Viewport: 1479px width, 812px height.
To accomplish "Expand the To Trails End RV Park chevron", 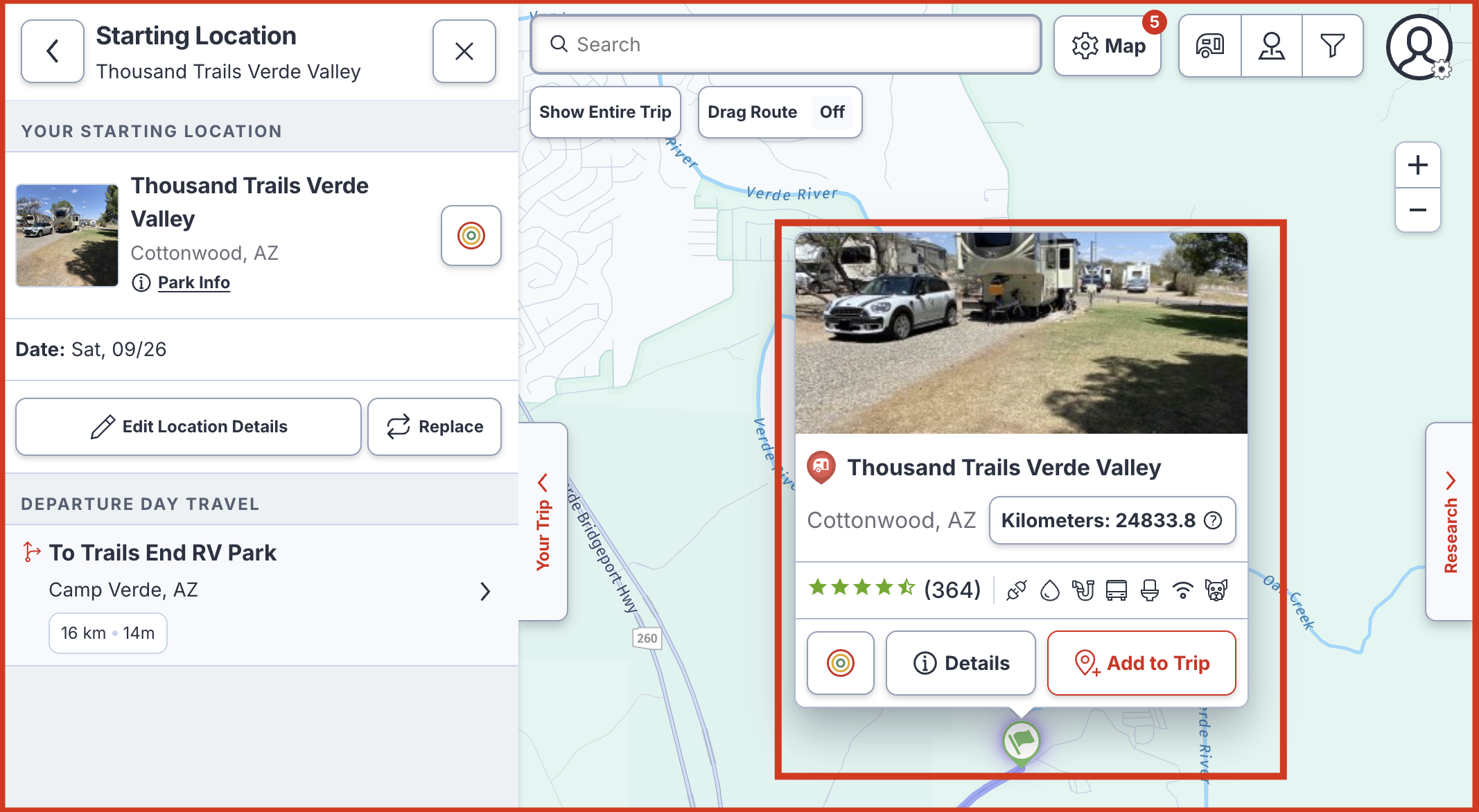I will click(485, 592).
